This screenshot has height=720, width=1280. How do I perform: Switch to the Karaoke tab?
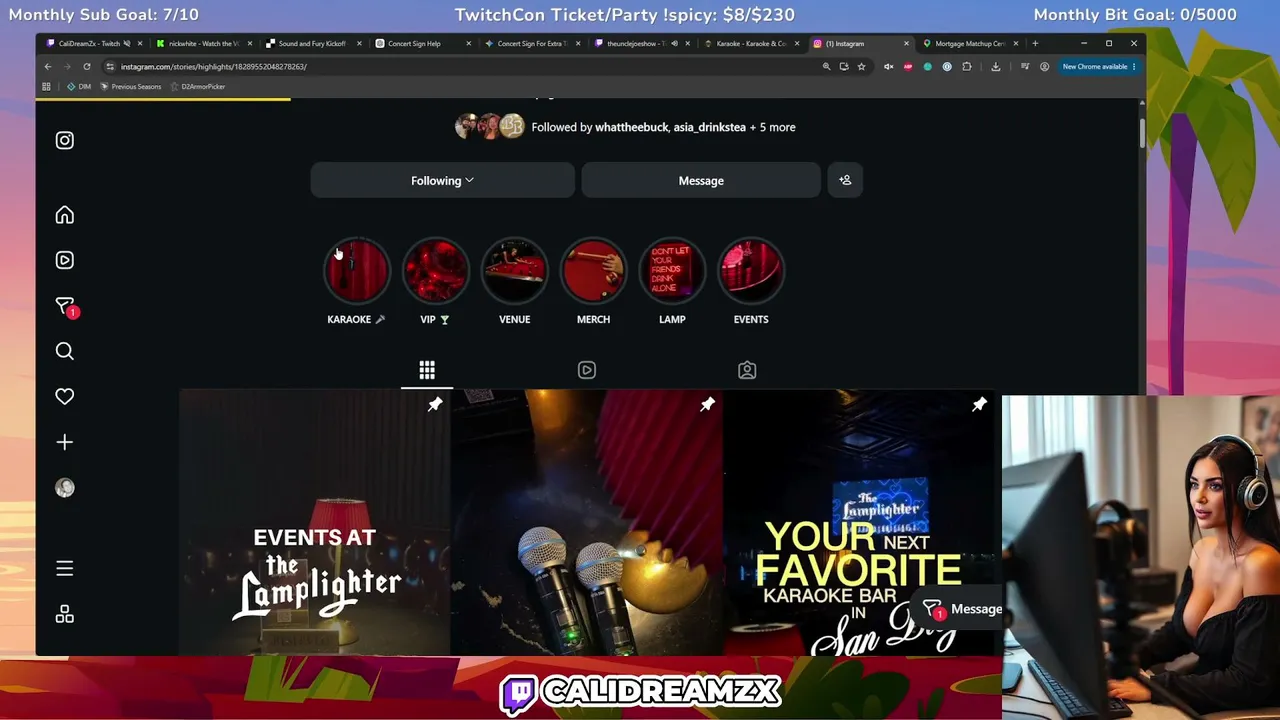pos(750,44)
